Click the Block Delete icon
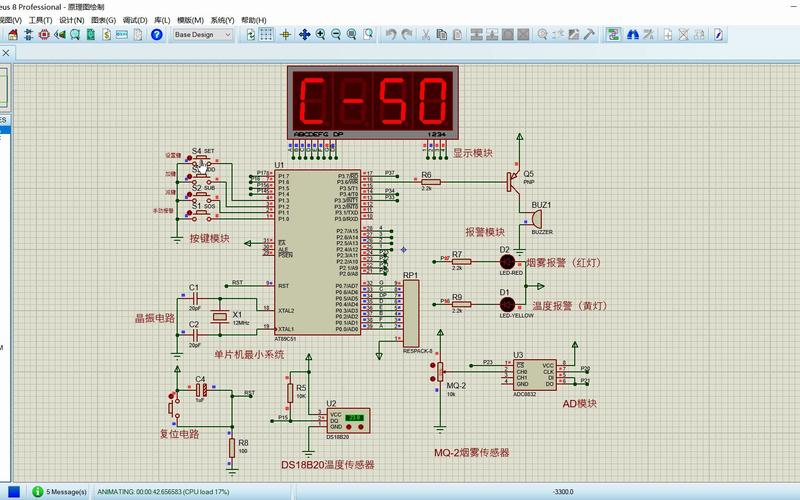The image size is (800, 500). pos(523,35)
